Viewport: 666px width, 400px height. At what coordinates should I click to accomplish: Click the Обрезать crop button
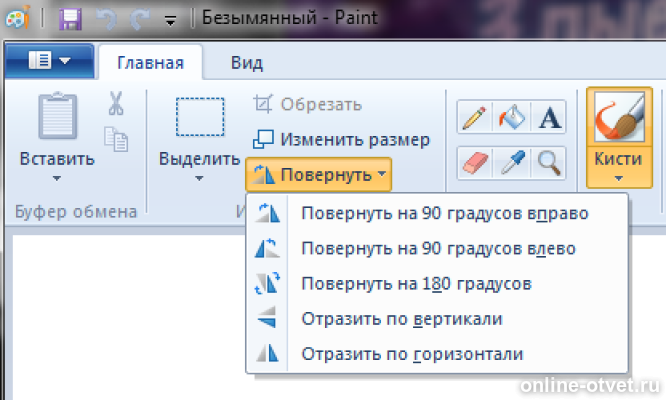click(308, 104)
